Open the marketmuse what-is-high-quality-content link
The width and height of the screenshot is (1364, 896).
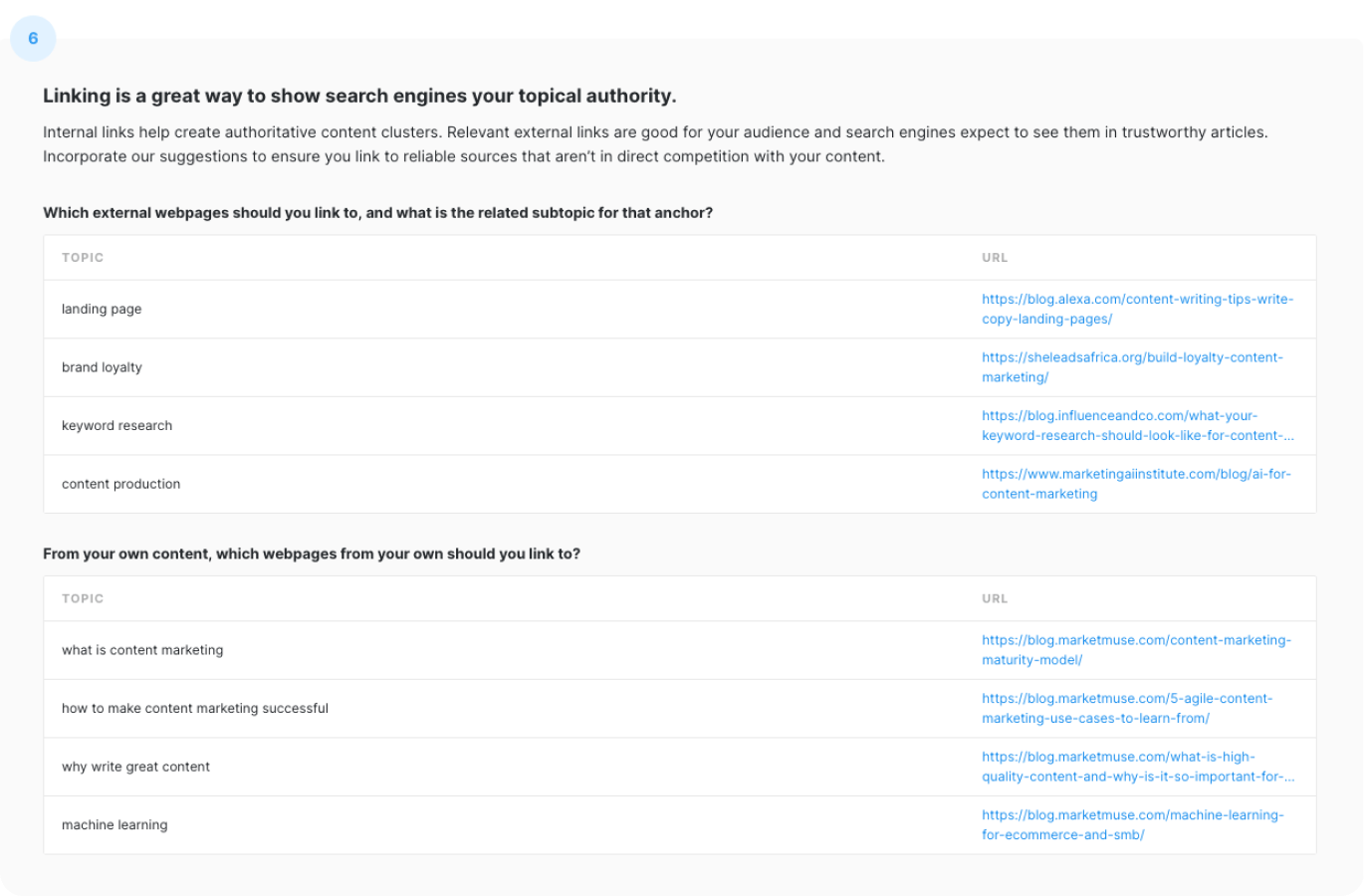[x=1138, y=767]
